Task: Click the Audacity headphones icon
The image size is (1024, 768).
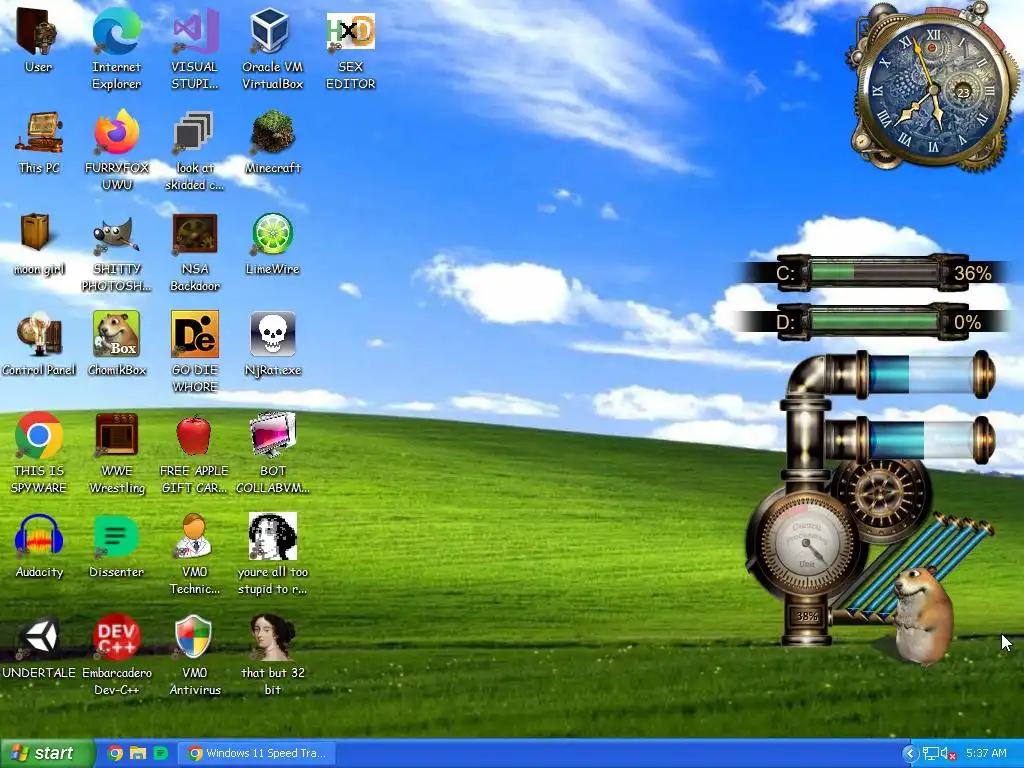Action: [39, 536]
